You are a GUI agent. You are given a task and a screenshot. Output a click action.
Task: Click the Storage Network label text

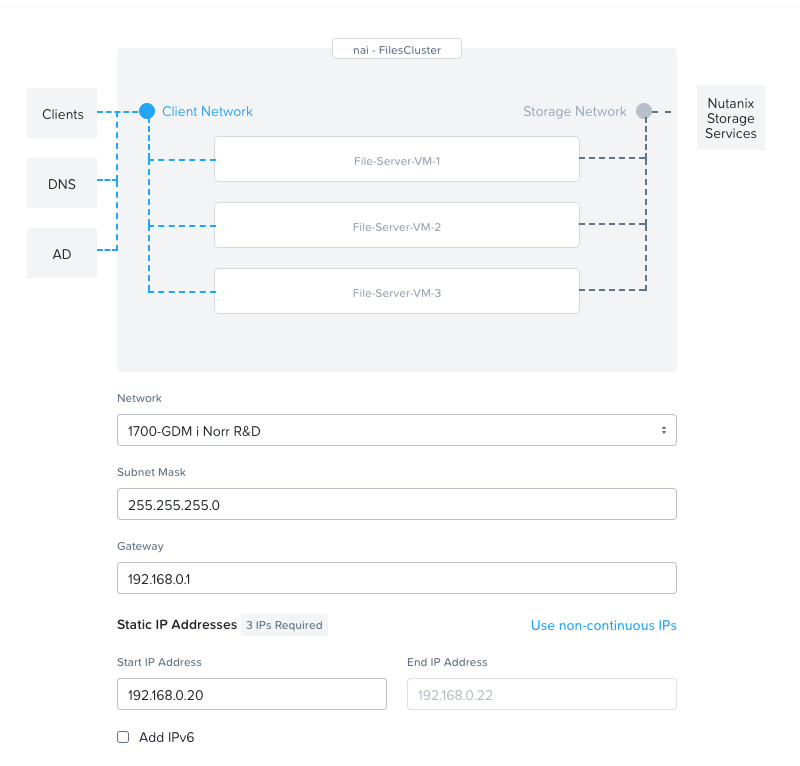(574, 111)
